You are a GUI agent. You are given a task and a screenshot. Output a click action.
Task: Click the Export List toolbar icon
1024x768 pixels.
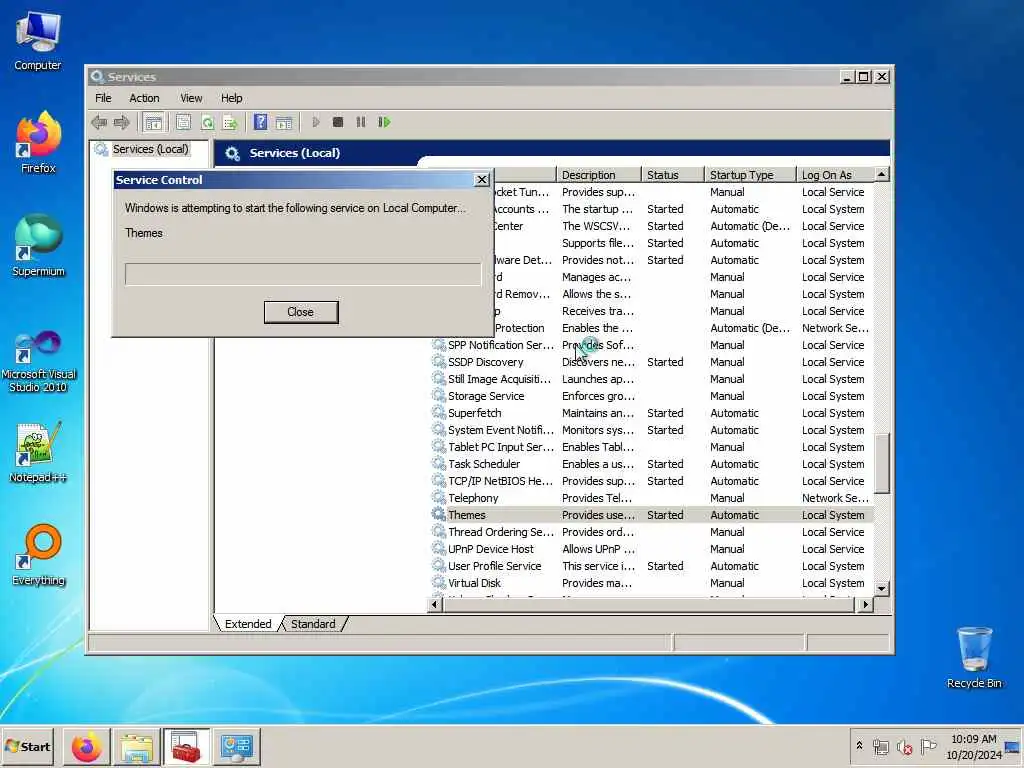(230, 122)
